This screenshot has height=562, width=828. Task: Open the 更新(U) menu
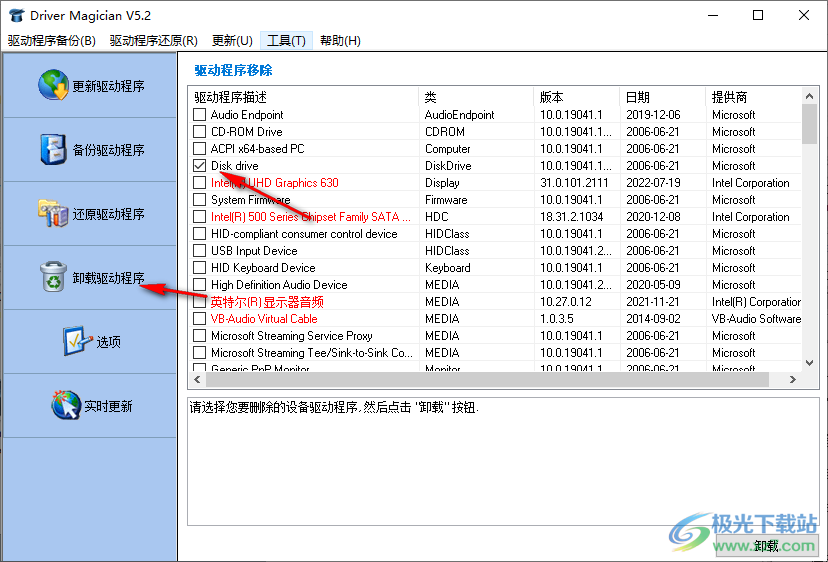(x=232, y=41)
